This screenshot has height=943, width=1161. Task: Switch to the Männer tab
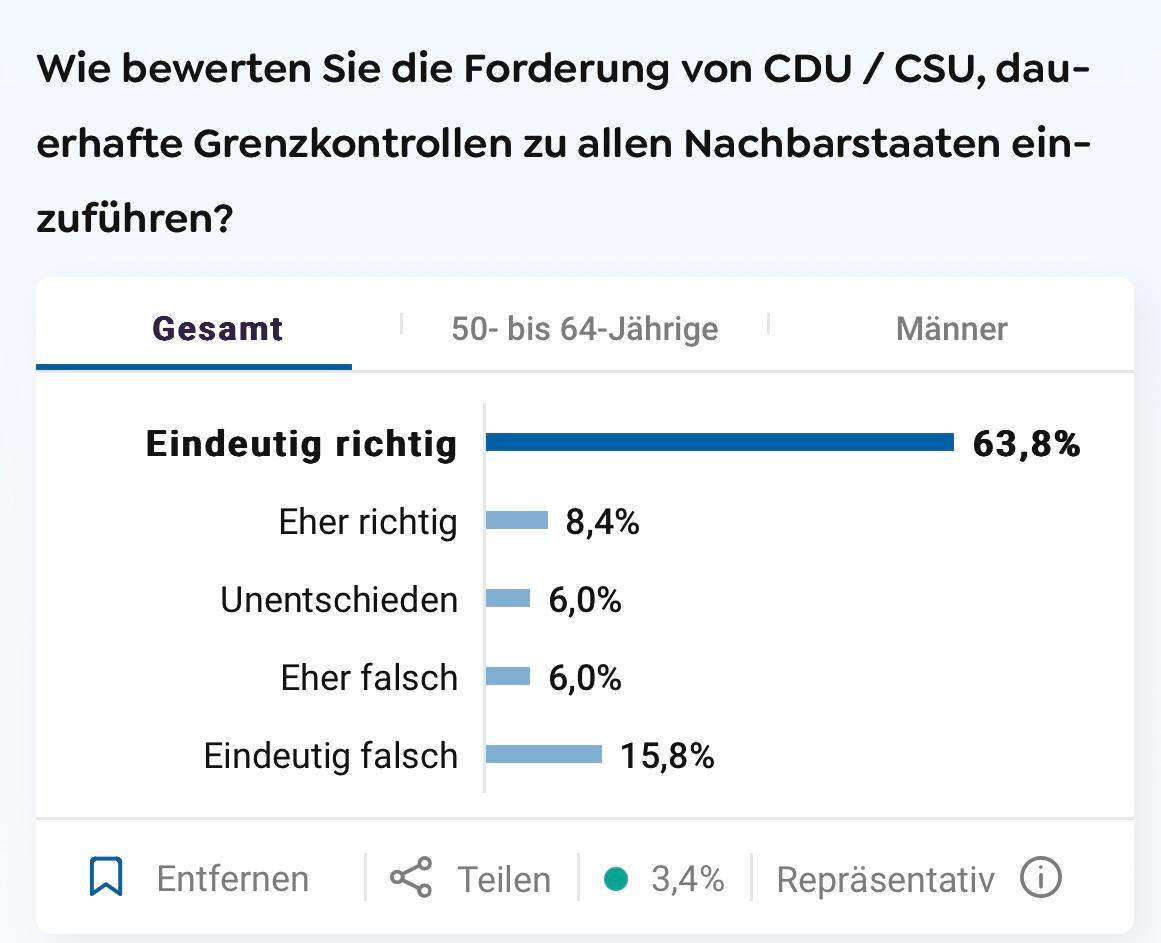click(x=950, y=328)
